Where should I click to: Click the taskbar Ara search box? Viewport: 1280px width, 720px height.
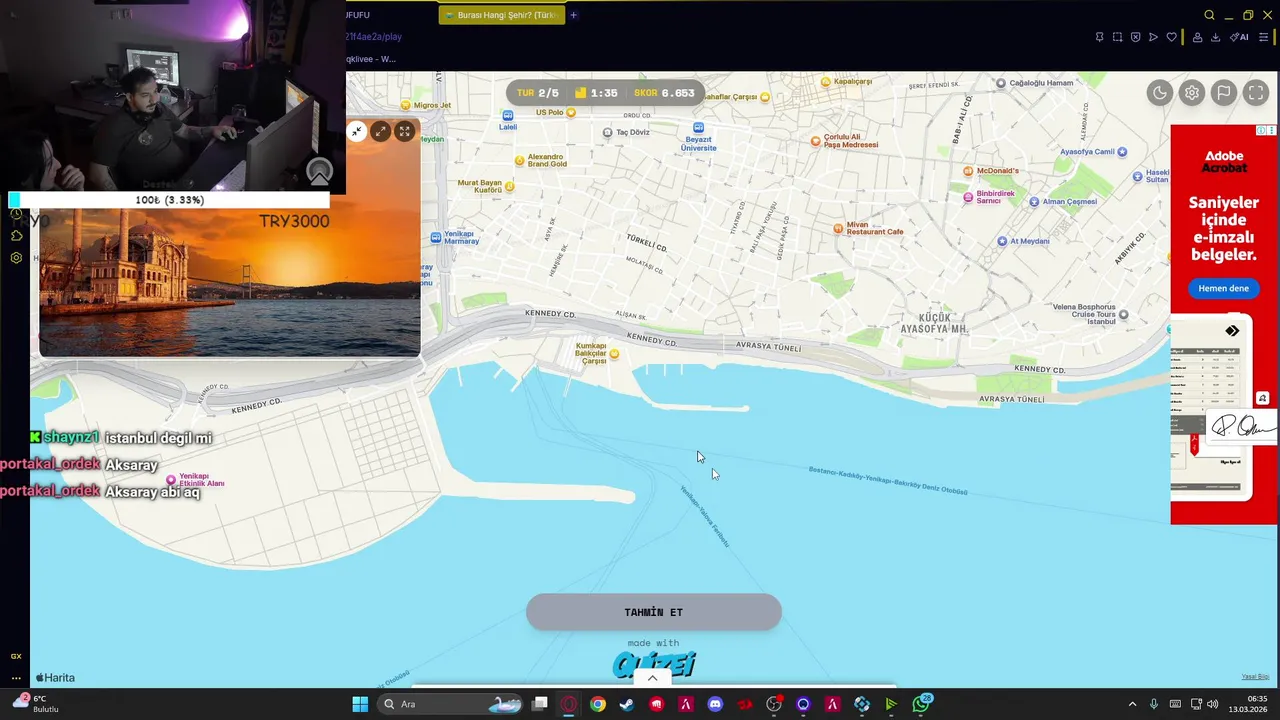point(450,704)
